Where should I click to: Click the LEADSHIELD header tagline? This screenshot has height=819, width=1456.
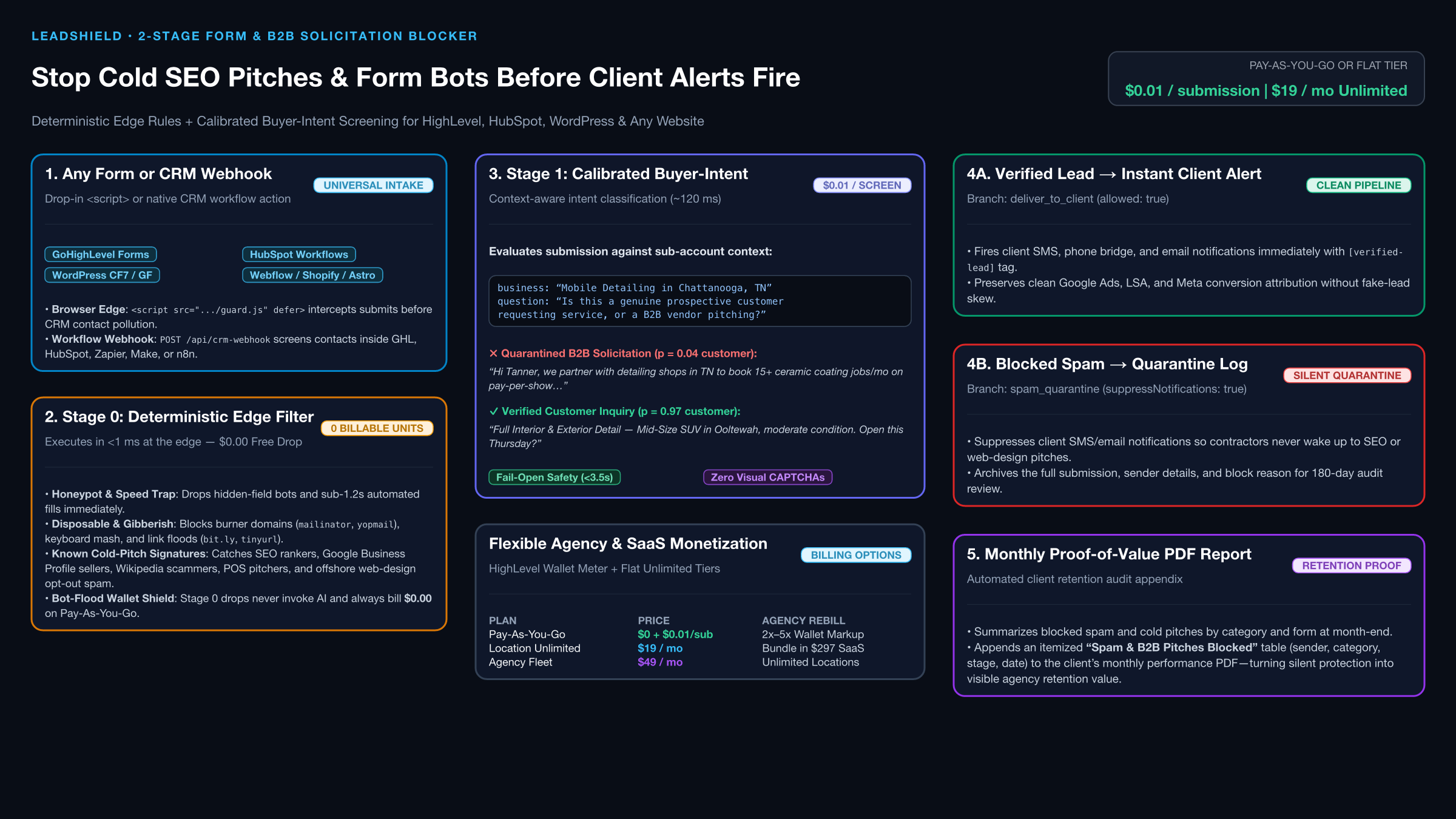click(254, 36)
